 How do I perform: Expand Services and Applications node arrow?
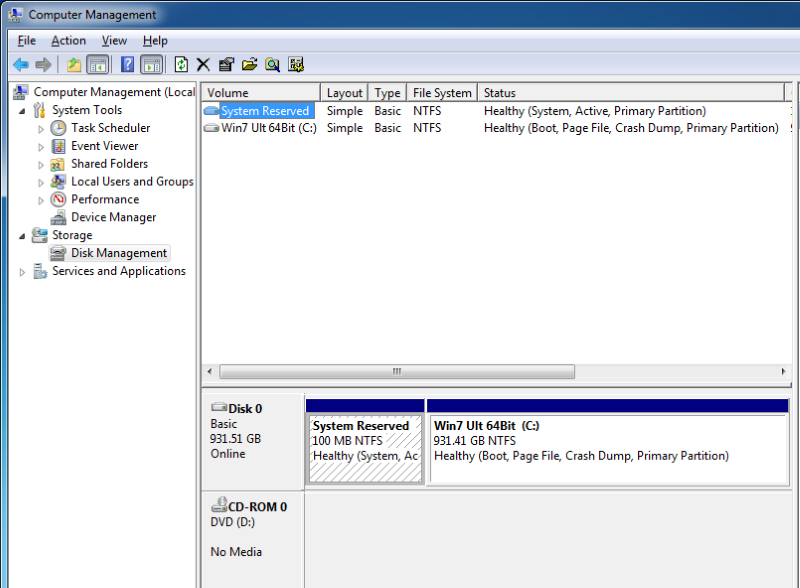click(x=22, y=272)
